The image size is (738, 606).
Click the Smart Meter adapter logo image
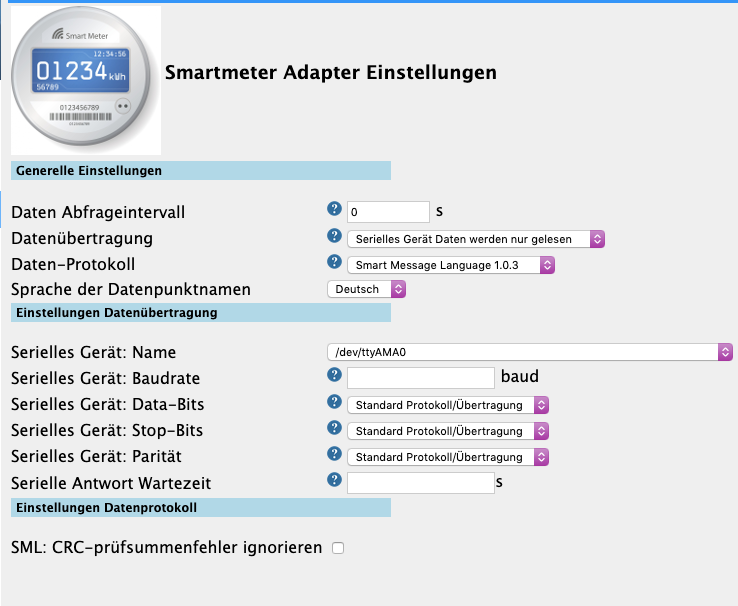(x=86, y=80)
